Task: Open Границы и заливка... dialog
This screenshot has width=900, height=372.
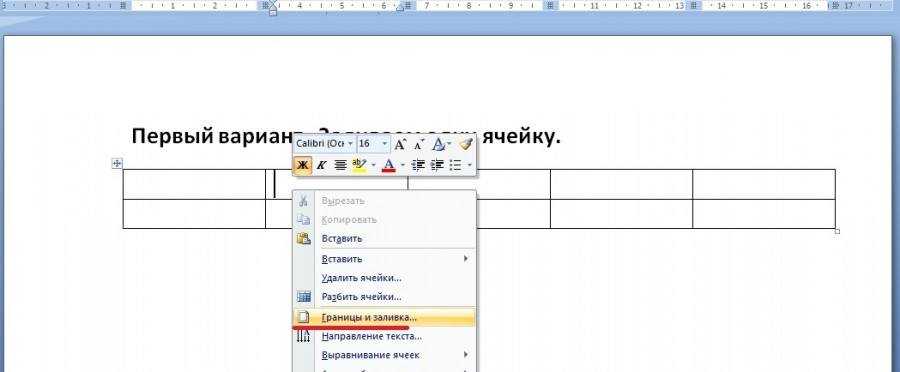Action: coord(385,317)
